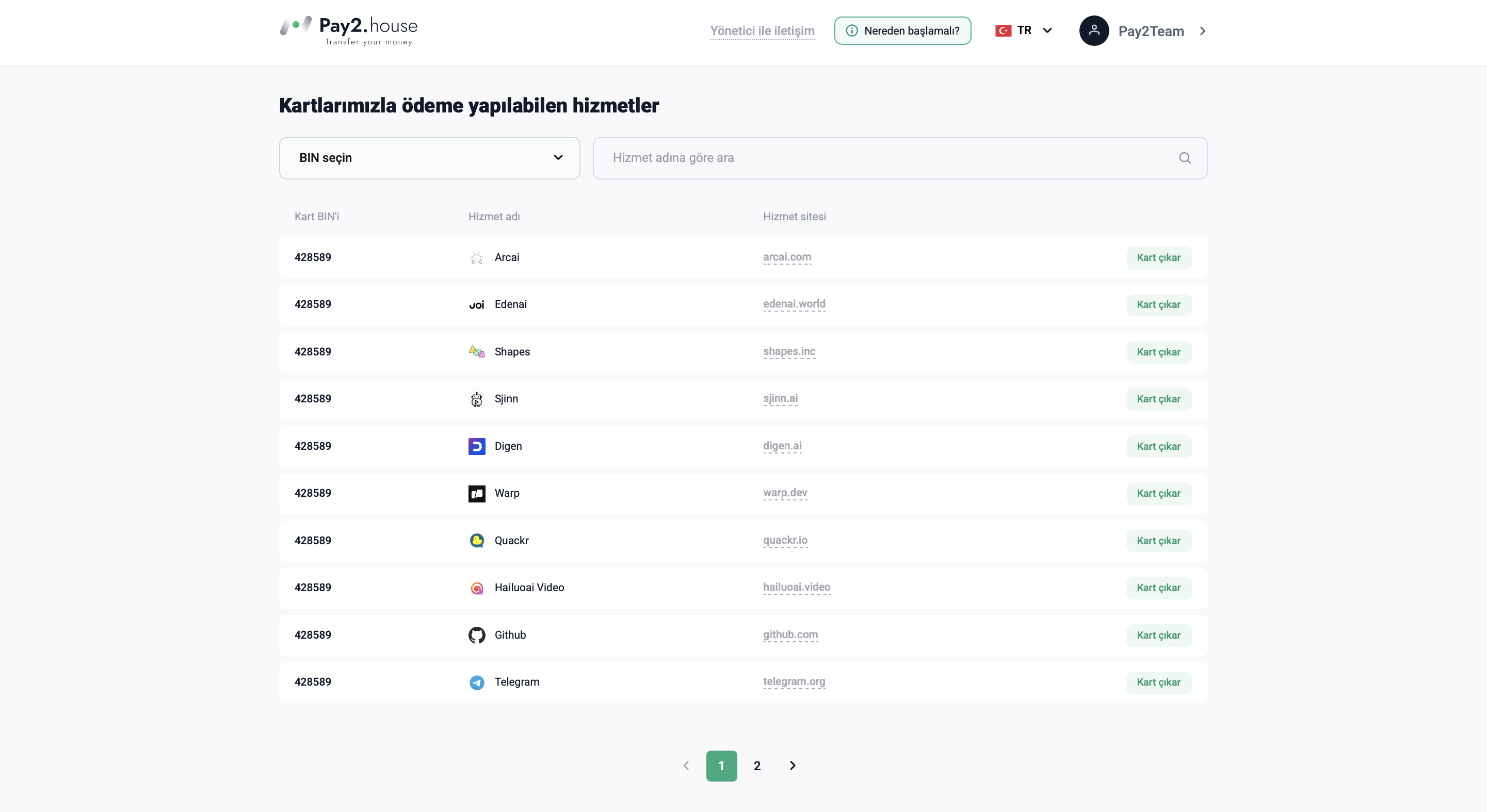Open the arcai.com link

(x=787, y=257)
